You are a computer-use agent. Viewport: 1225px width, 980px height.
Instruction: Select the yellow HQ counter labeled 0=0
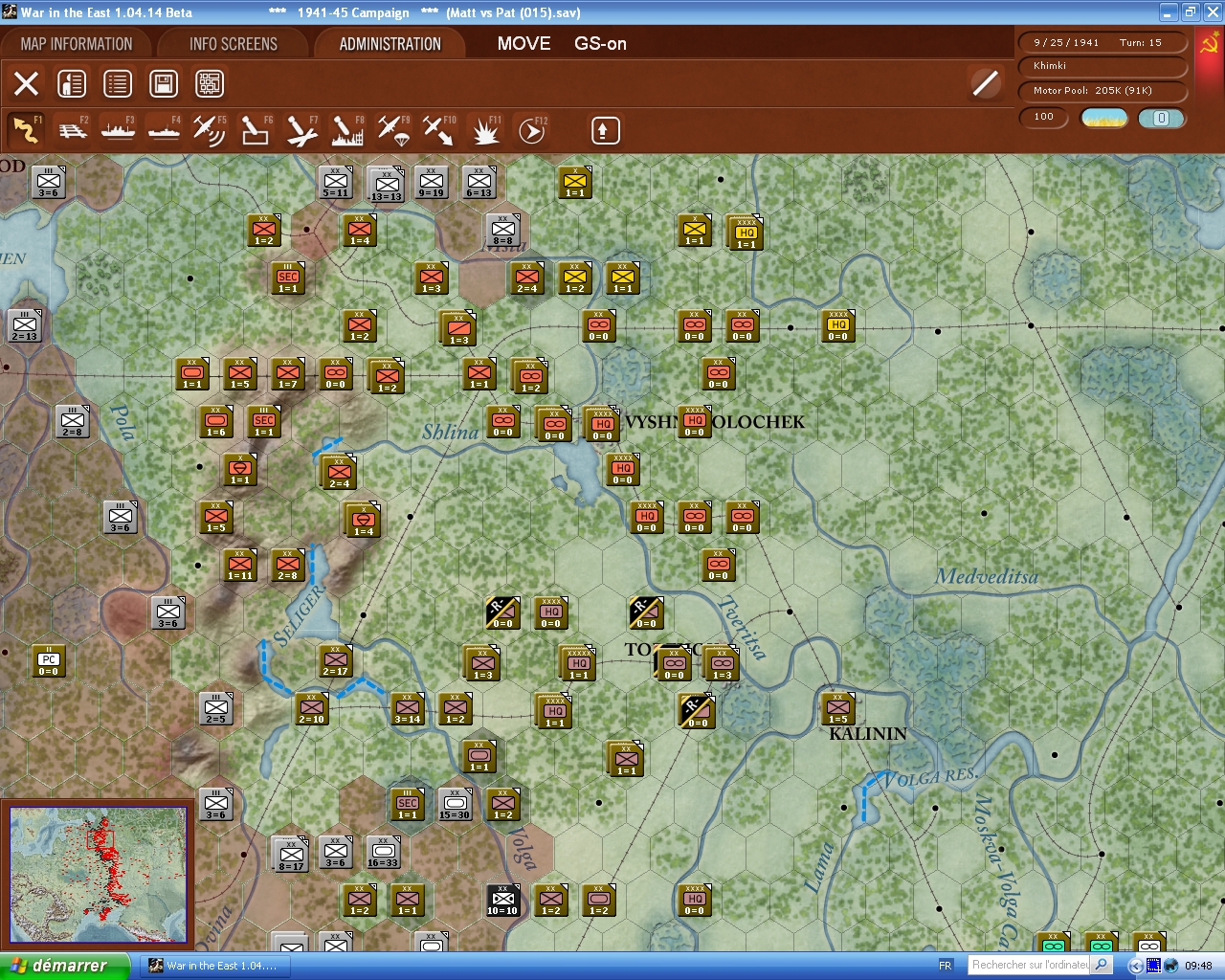pos(837,325)
